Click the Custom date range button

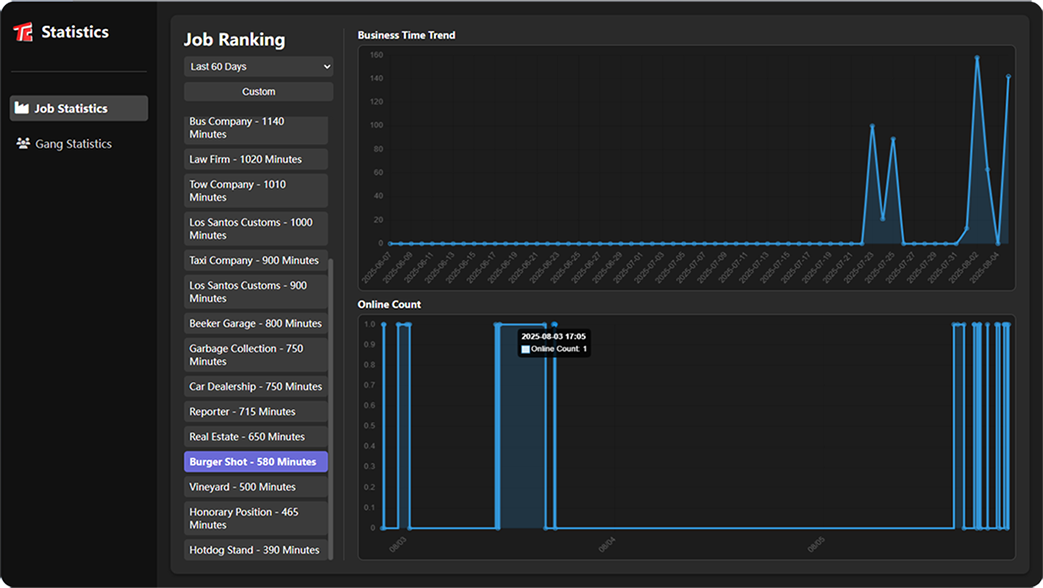pos(259,92)
